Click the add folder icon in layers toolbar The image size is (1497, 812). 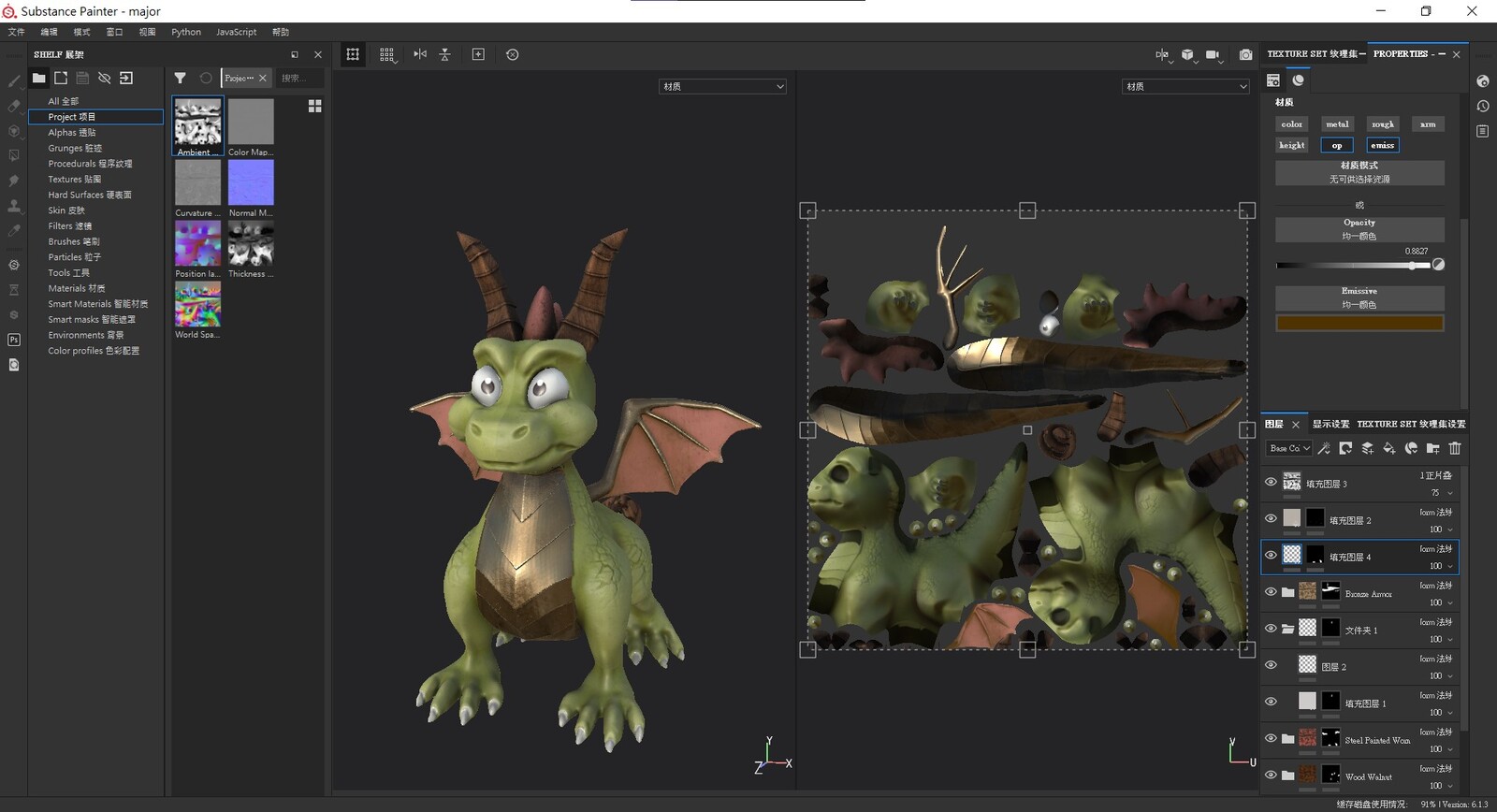(1432, 449)
